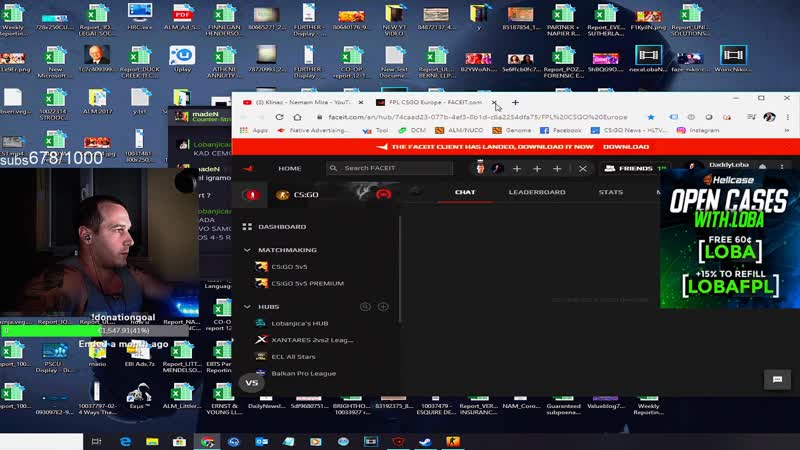Click the faceit.com address bar
The width and height of the screenshot is (800, 450).
coord(480,117)
